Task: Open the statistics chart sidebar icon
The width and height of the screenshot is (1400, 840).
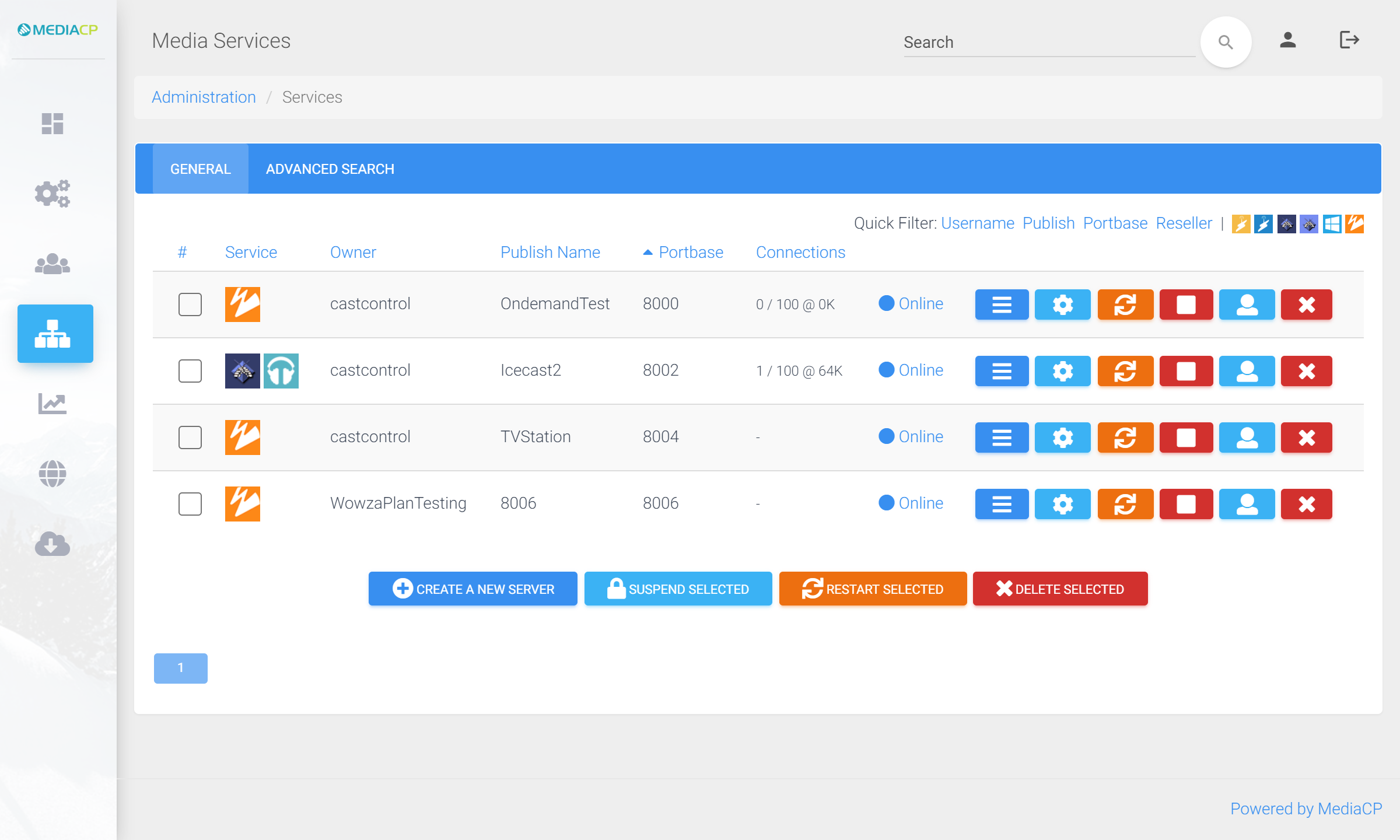Action: (x=52, y=403)
